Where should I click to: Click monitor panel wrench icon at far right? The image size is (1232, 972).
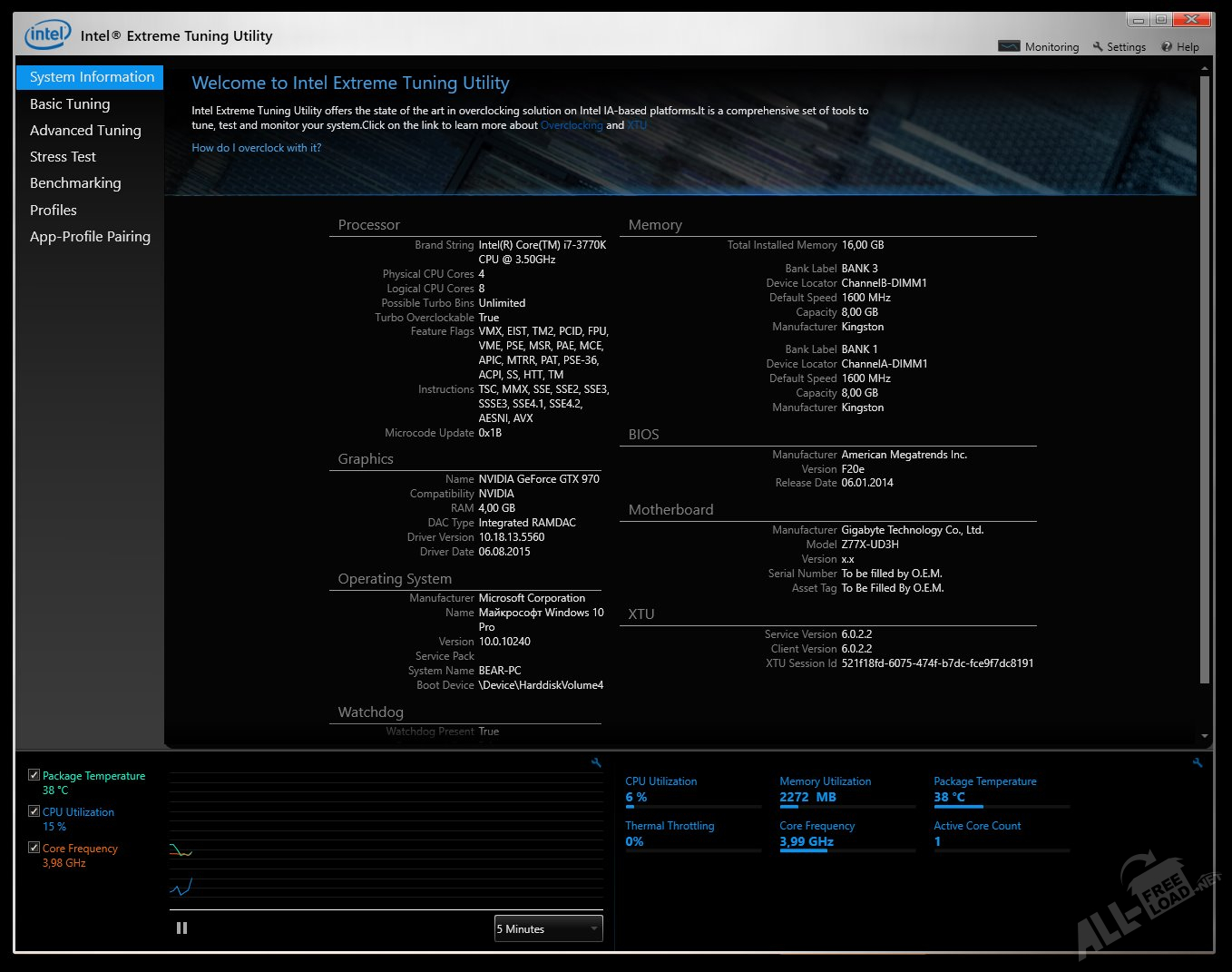1198,763
